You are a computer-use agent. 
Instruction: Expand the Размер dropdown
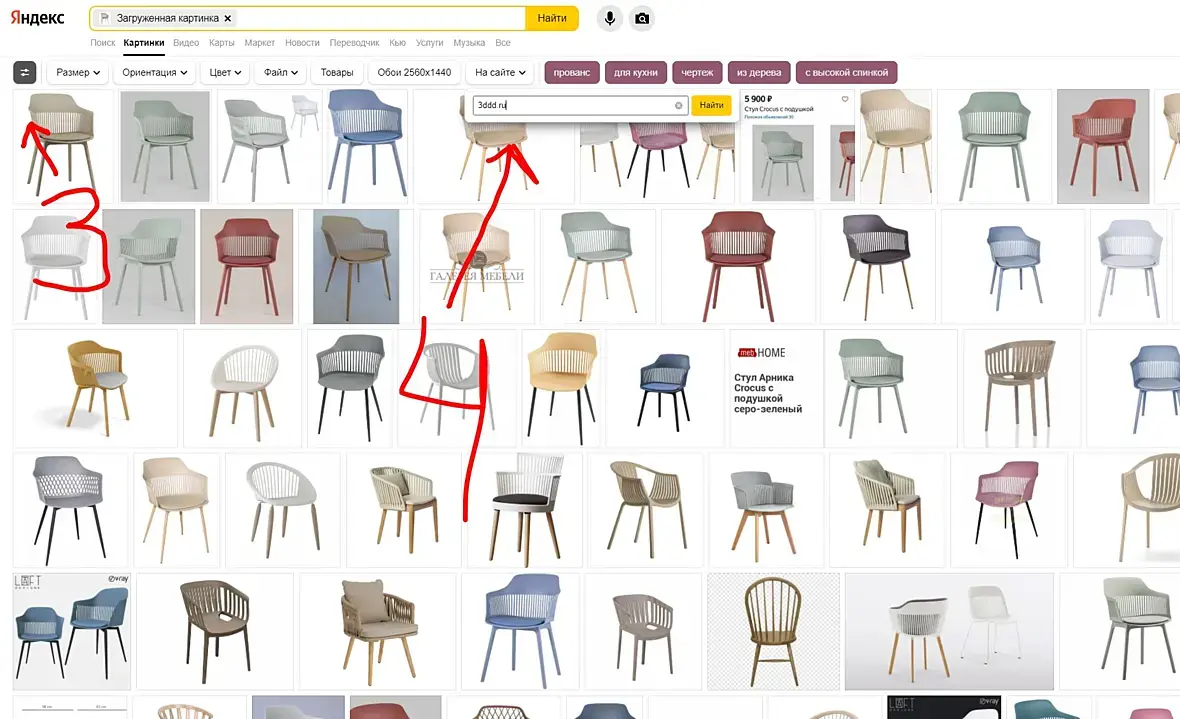point(78,72)
